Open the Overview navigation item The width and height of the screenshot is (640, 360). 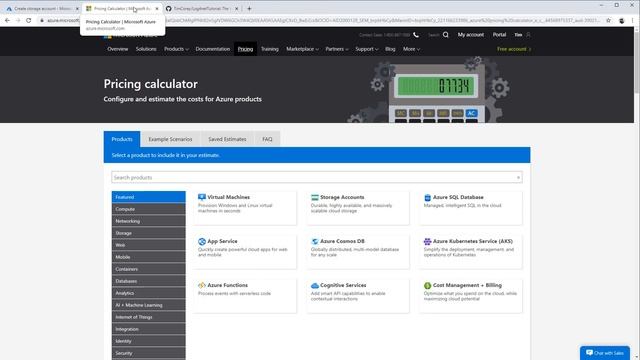118,49
